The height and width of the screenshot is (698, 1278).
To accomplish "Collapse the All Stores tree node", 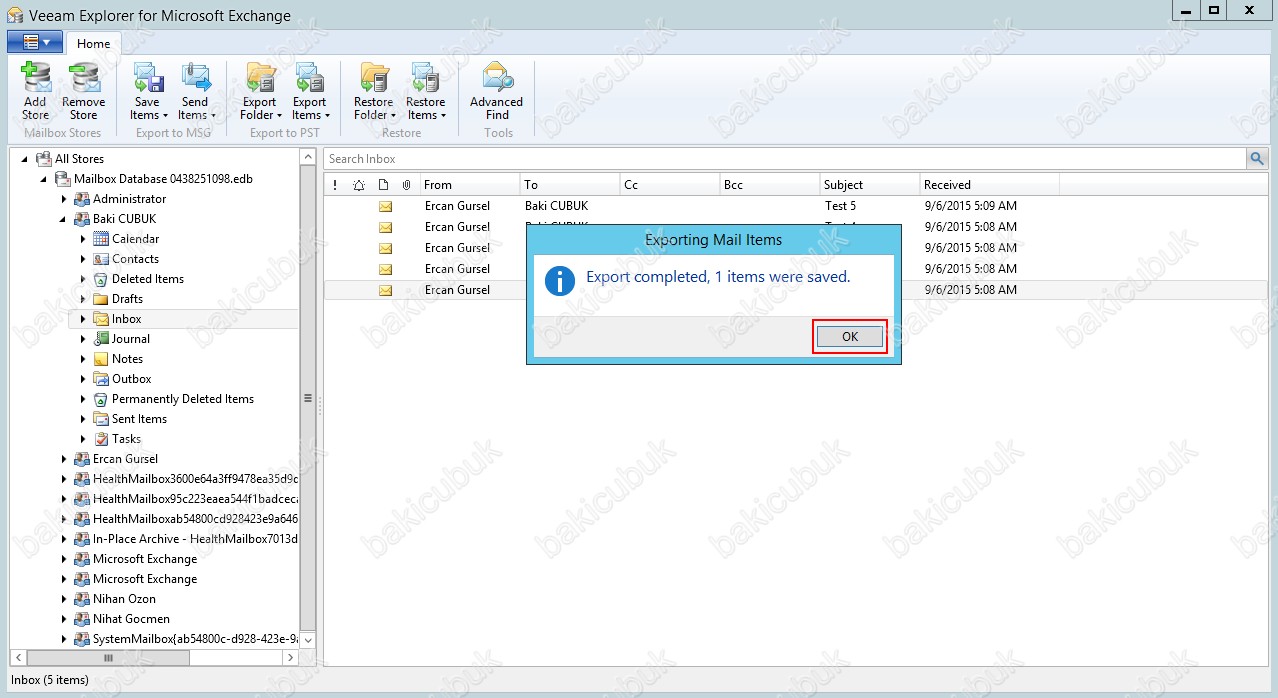I will (x=25, y=159).
